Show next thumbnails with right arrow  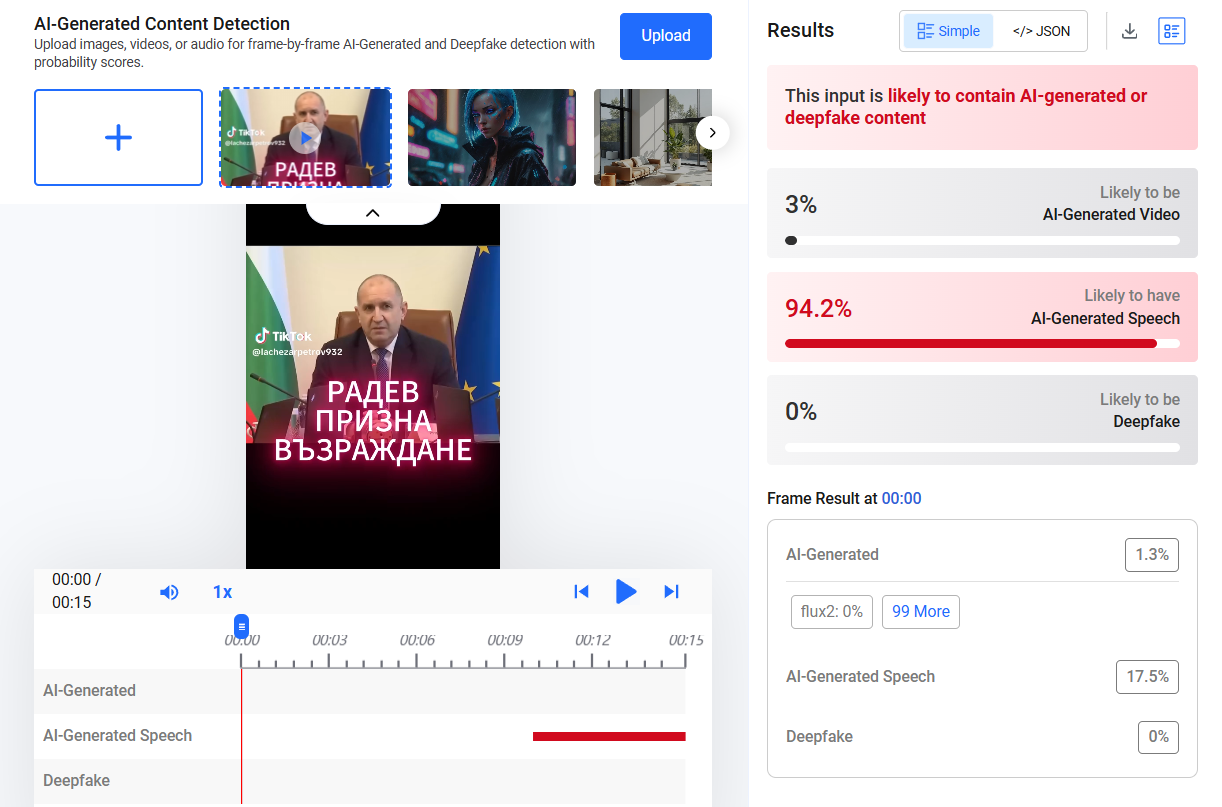712,132
